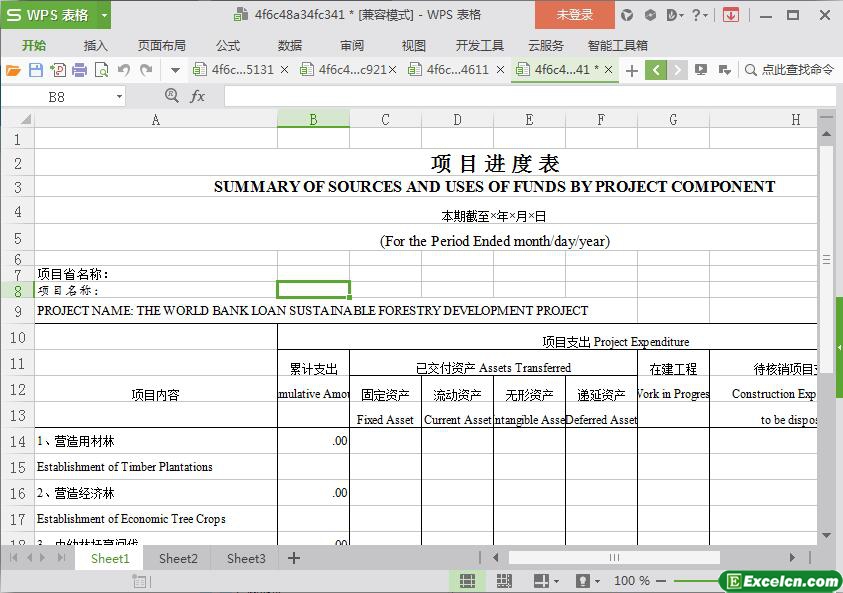Click the 未登录 login button
Screen dimensions: 843x593
[x=574, y=15]
